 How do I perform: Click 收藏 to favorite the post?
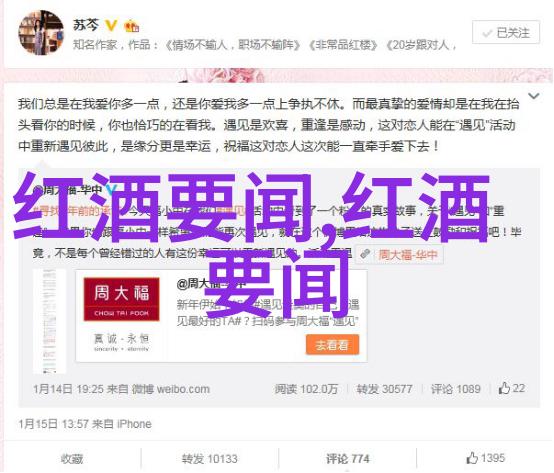[72, 459]
